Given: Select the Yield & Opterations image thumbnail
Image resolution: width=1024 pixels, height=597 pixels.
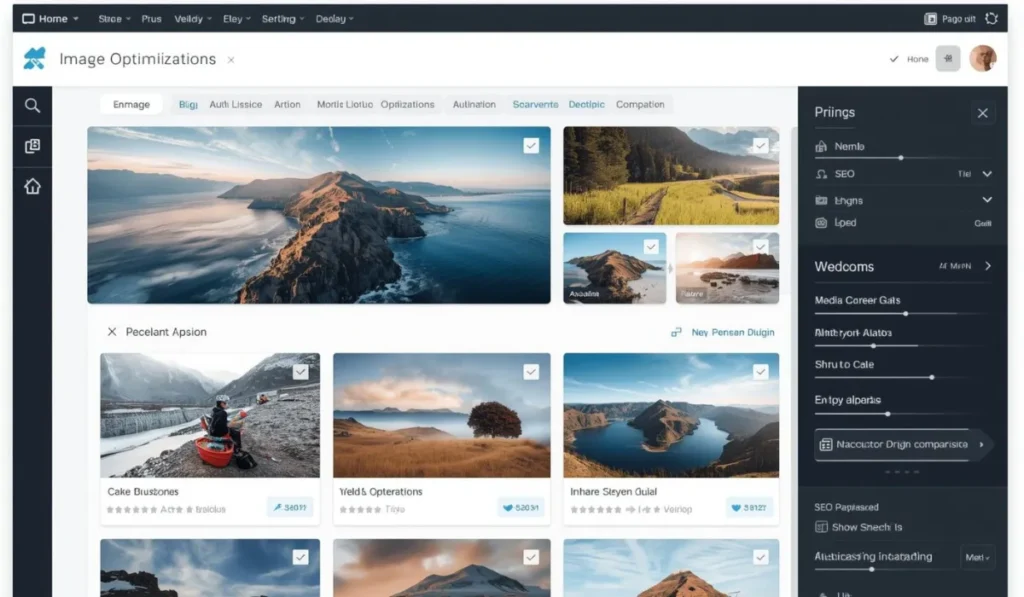Looking at the screenshot, I should coord(441,415).
